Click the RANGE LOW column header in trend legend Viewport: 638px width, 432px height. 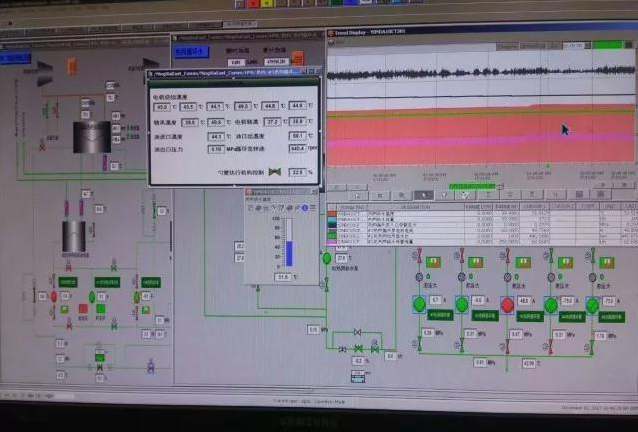tap(478, 207)
